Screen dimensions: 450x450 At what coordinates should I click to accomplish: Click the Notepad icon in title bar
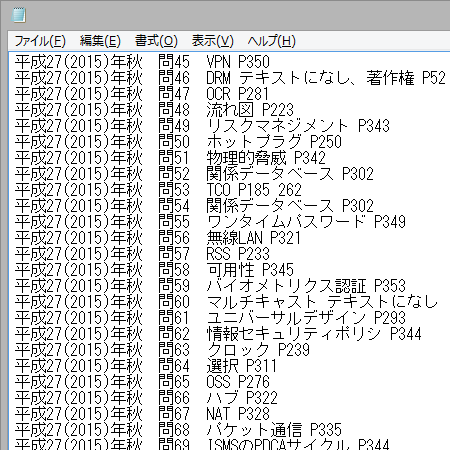19,15
